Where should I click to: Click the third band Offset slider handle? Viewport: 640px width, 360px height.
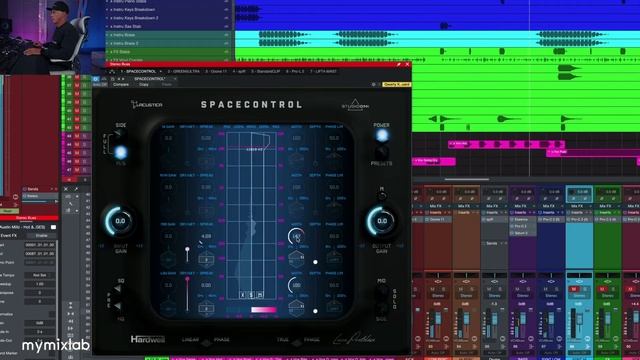point(187,249)
